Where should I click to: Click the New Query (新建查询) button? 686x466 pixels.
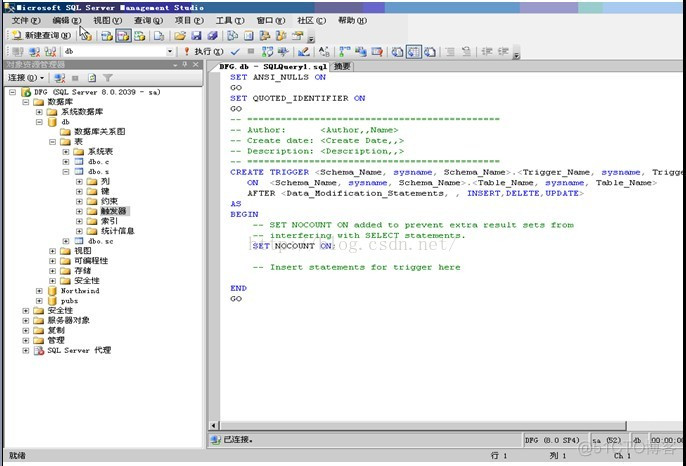41,35
